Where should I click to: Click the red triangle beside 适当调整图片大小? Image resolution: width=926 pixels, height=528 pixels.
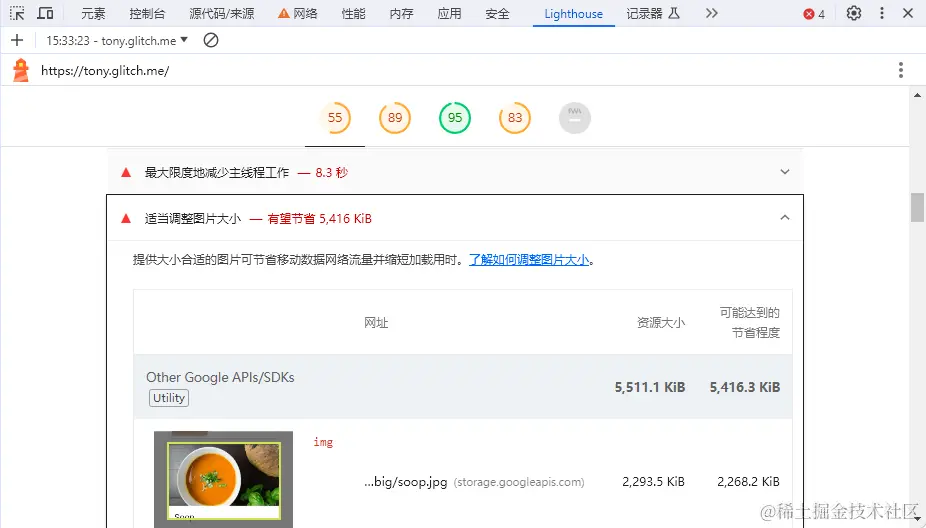(126, 219)
